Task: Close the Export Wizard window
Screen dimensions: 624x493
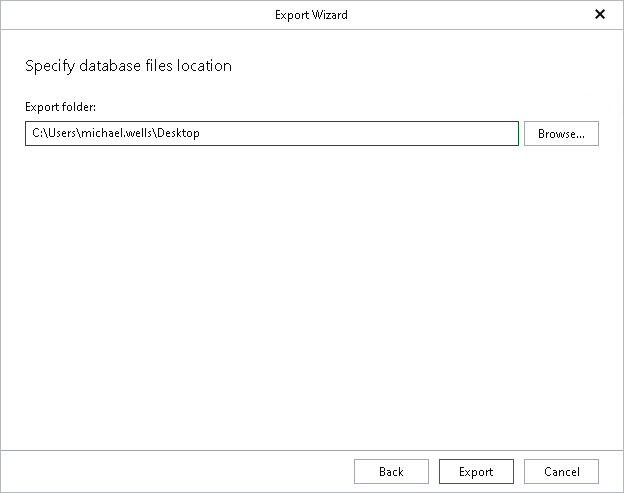Action: click(600, 15)
